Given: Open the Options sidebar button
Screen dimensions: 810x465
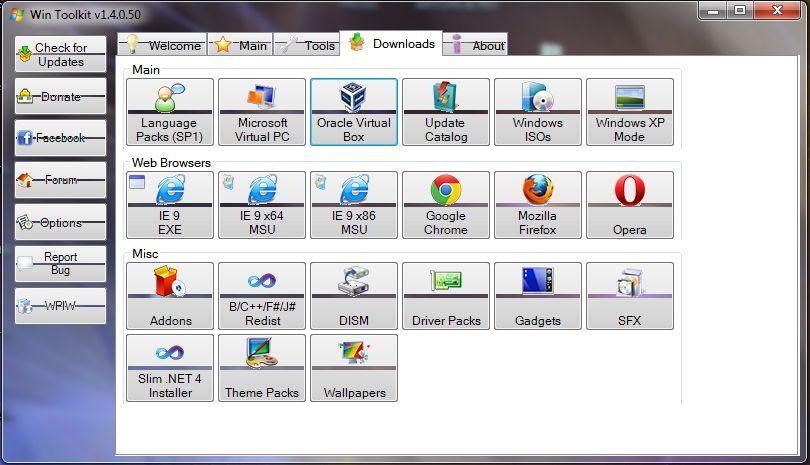Looking at the screenshot, I should [60, 223].
